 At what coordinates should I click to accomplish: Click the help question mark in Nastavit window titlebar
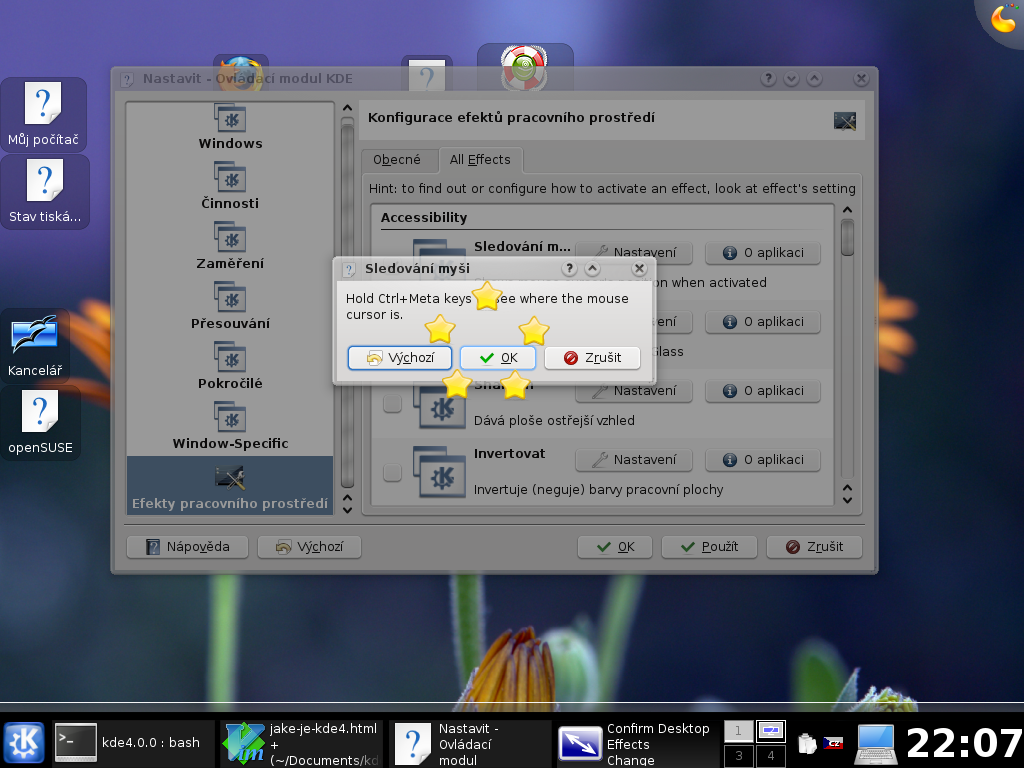pos(768,79)
